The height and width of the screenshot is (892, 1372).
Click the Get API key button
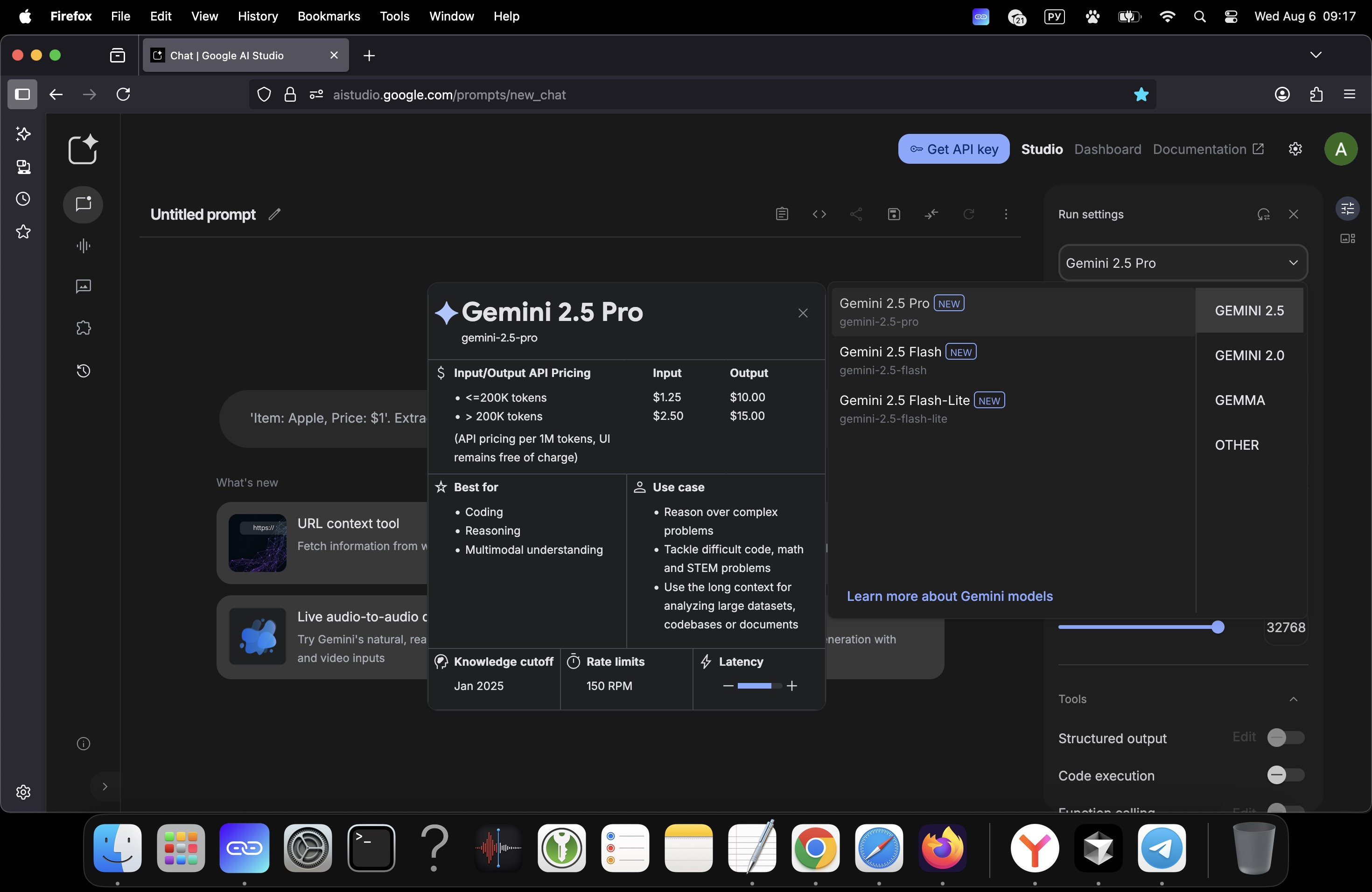(953, 149)
